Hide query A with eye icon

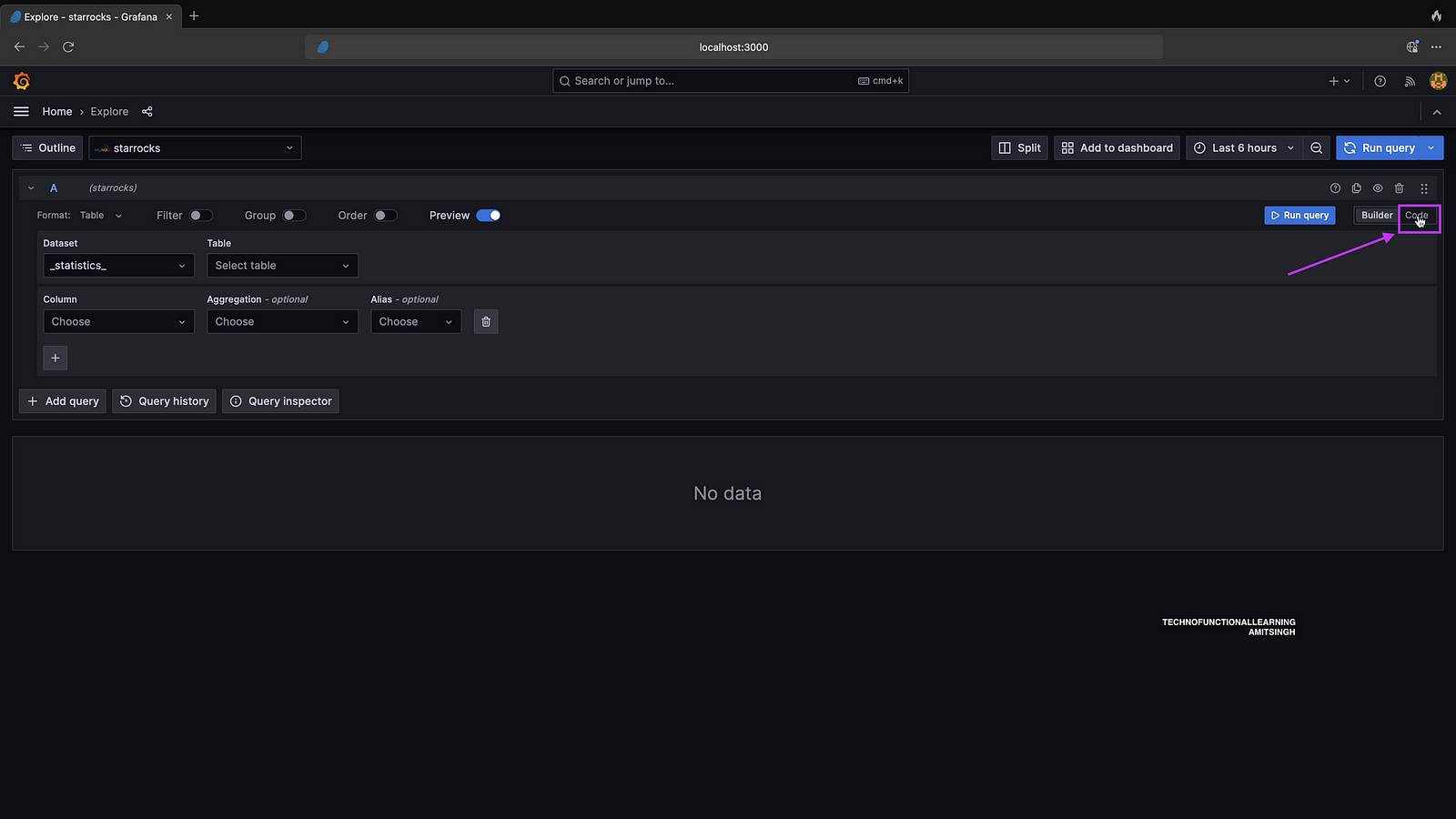[1378, 188]
